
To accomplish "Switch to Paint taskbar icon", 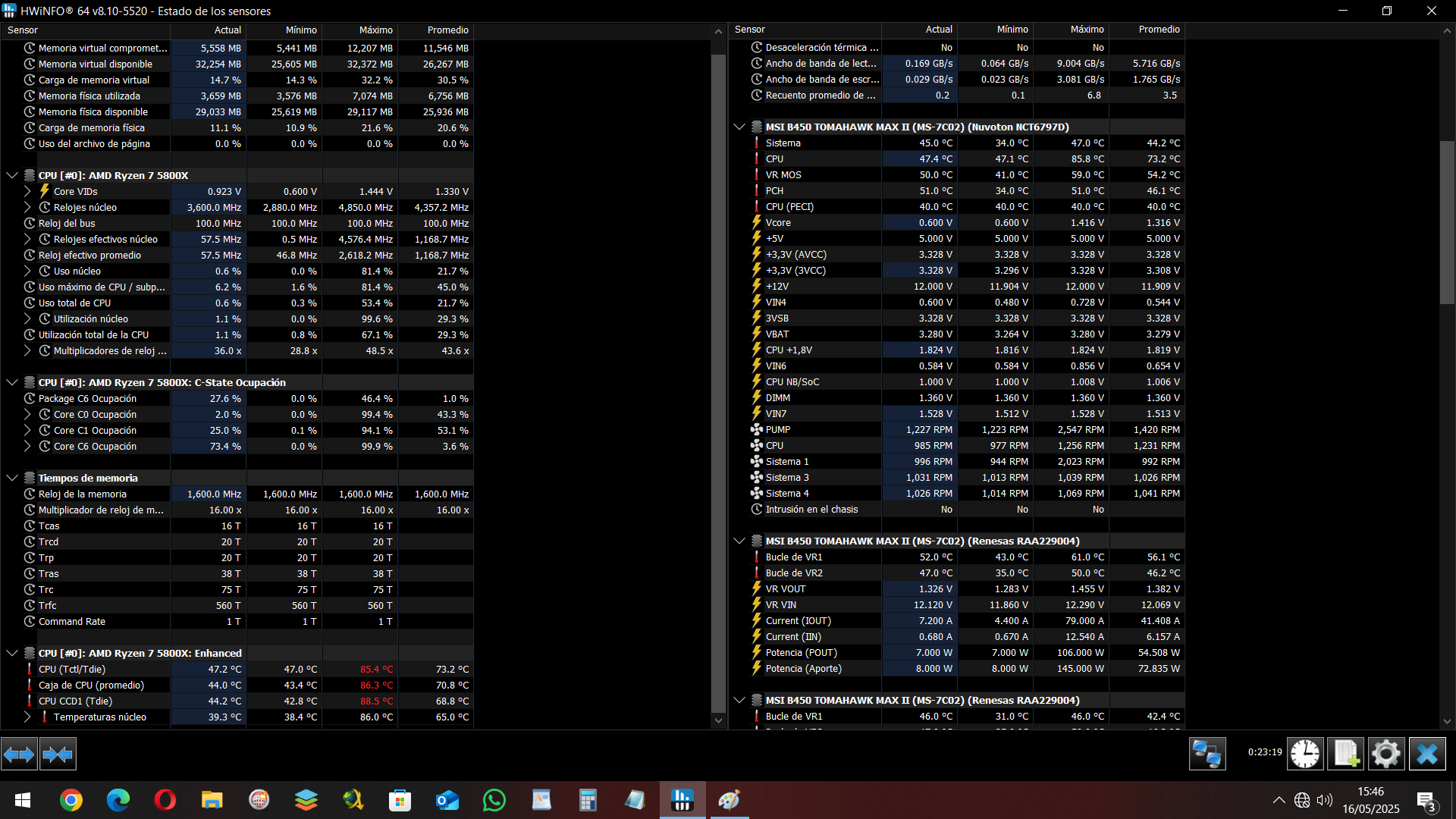I will pyautogui.click(x=730, y=800).
